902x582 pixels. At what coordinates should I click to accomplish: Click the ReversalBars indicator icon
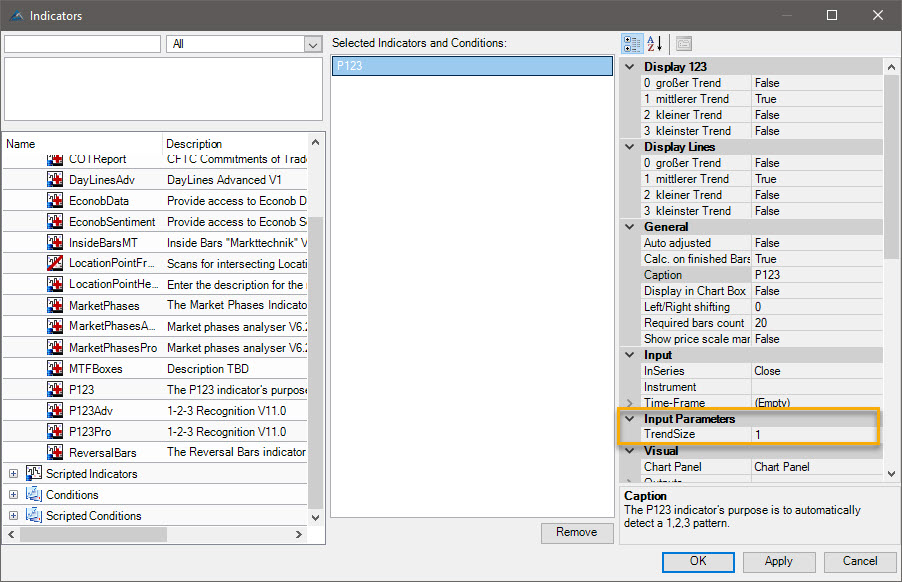55,452
